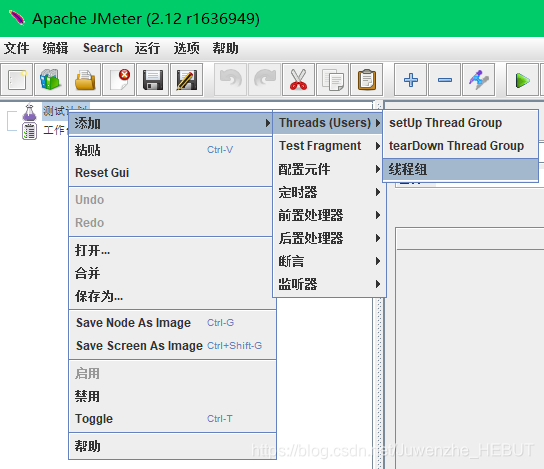This screenshot has height=469, width=544.
Task: Expand the 添加 submenu entry
Action: 171,123
